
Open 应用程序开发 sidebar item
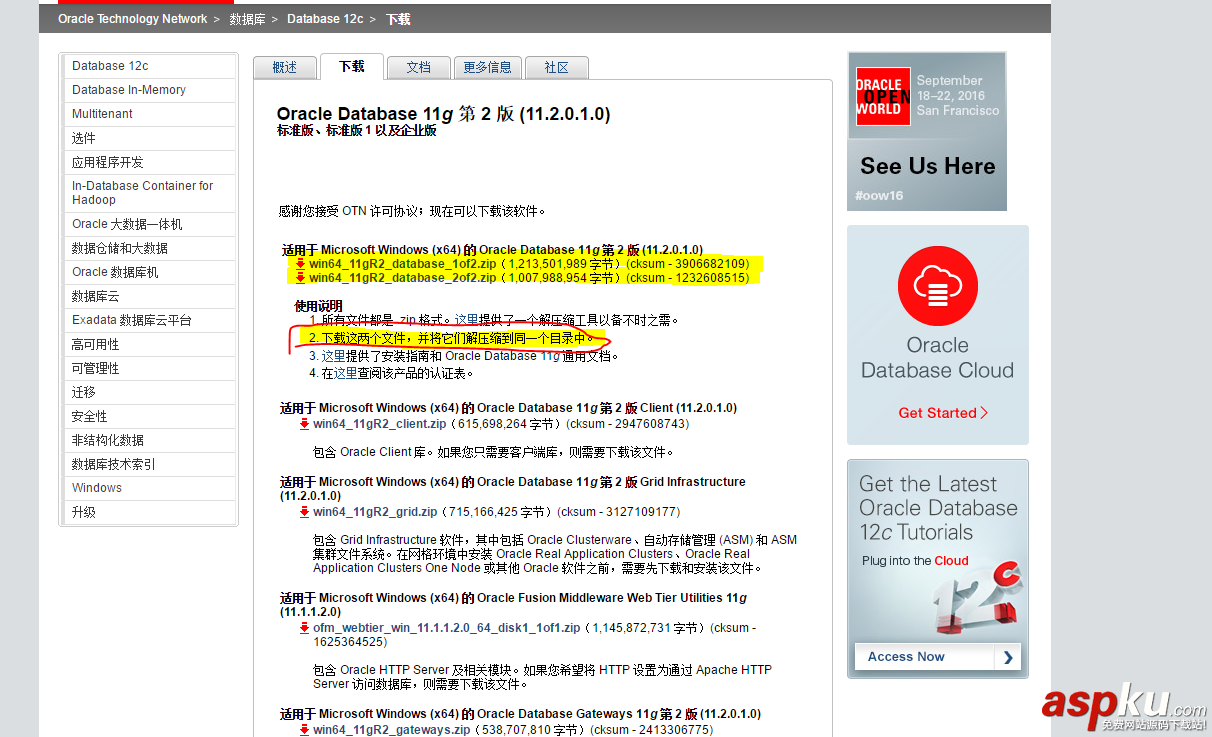point(149,162)
